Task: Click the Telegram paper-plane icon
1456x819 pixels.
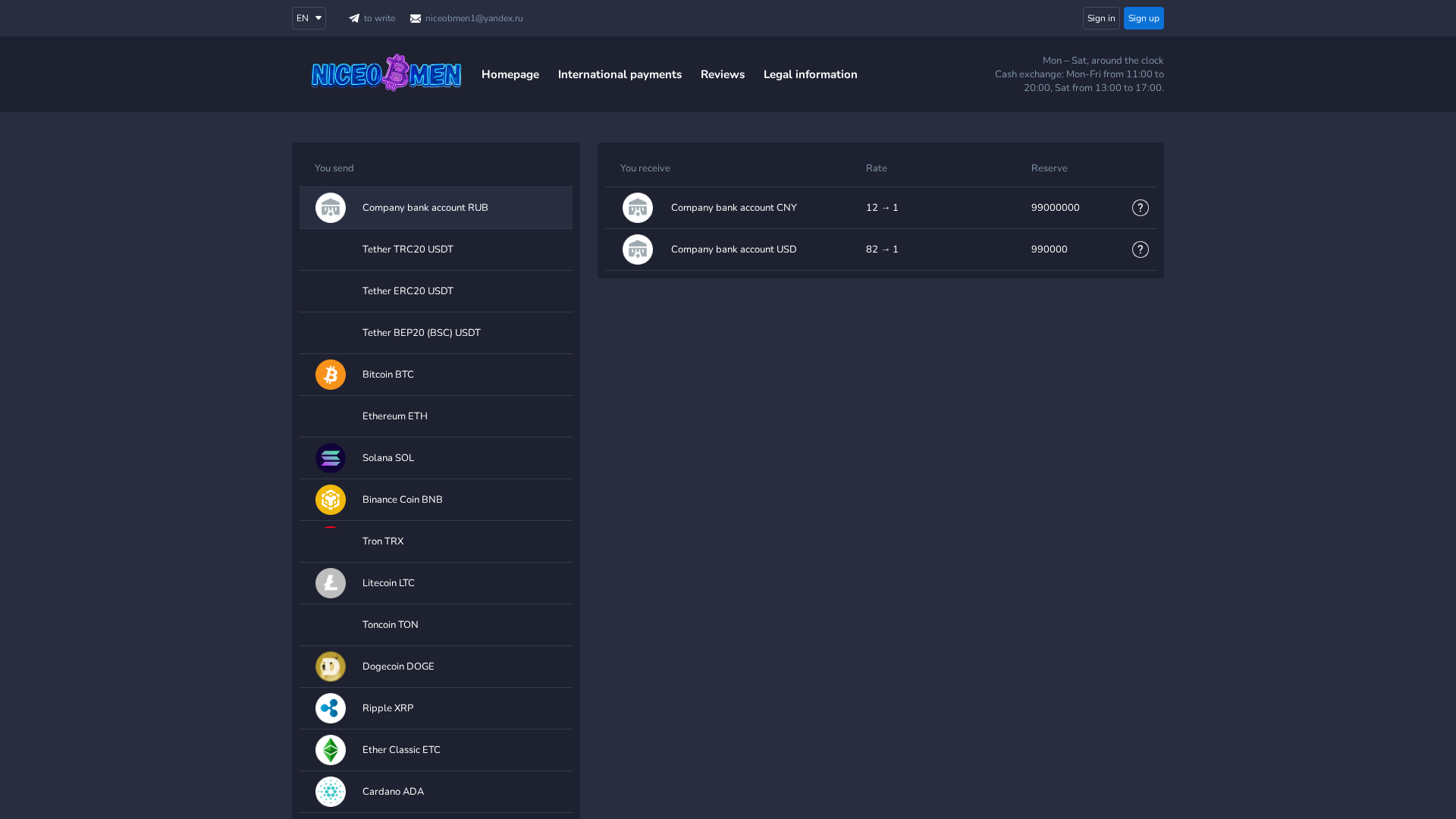Action: (354, 18)
